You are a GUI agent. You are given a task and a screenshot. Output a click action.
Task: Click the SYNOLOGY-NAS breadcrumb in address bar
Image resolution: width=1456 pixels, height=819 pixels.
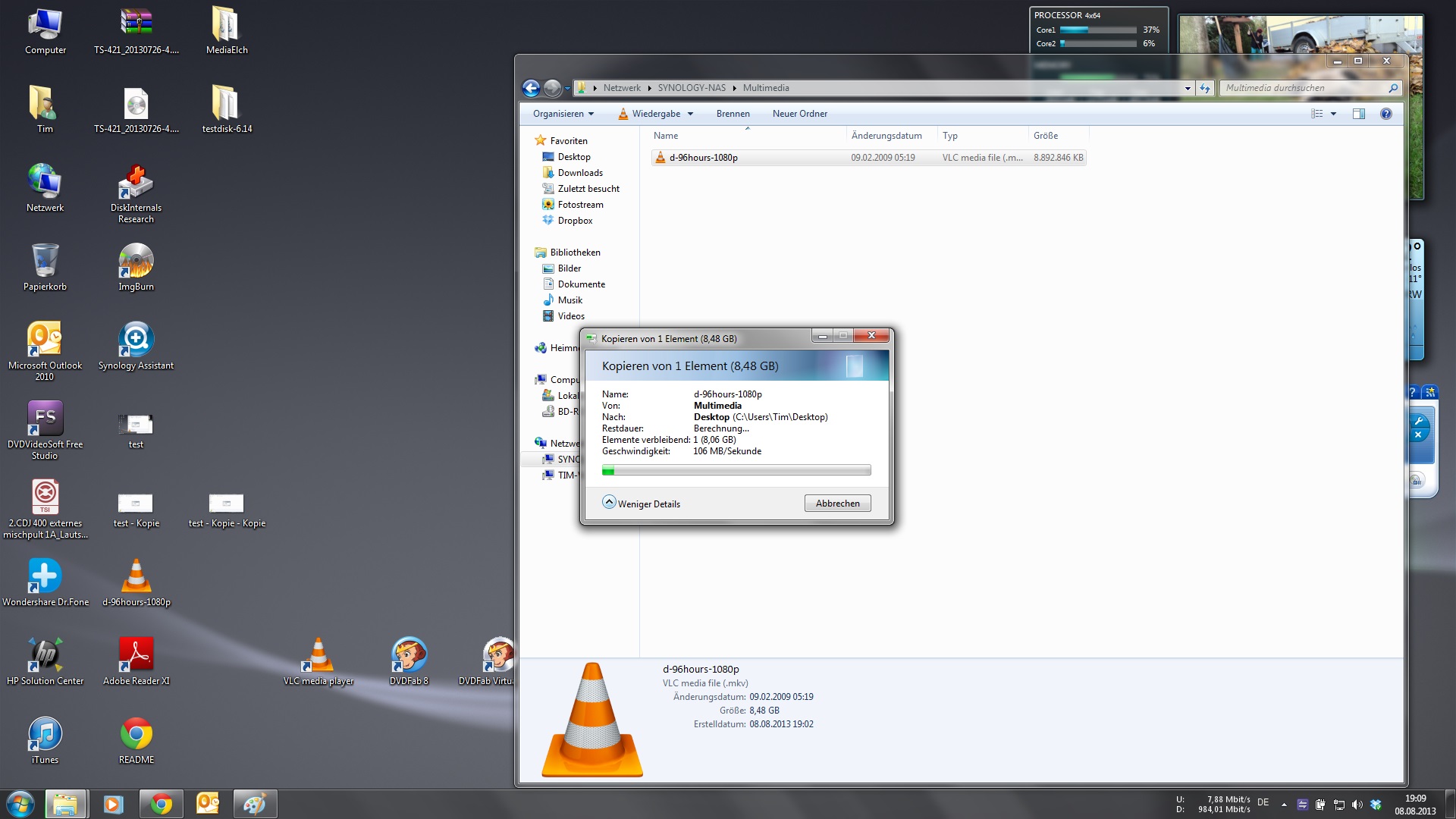(691, 88)
